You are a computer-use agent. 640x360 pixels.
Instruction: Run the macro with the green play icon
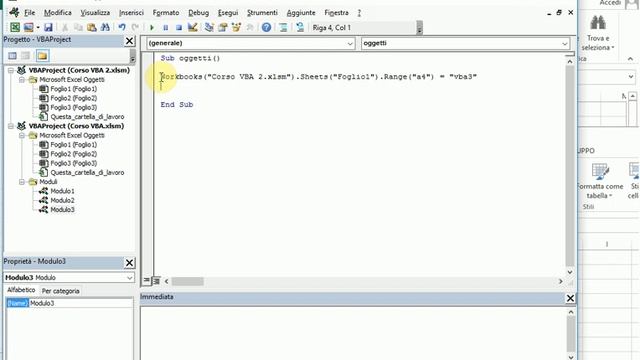152,27
